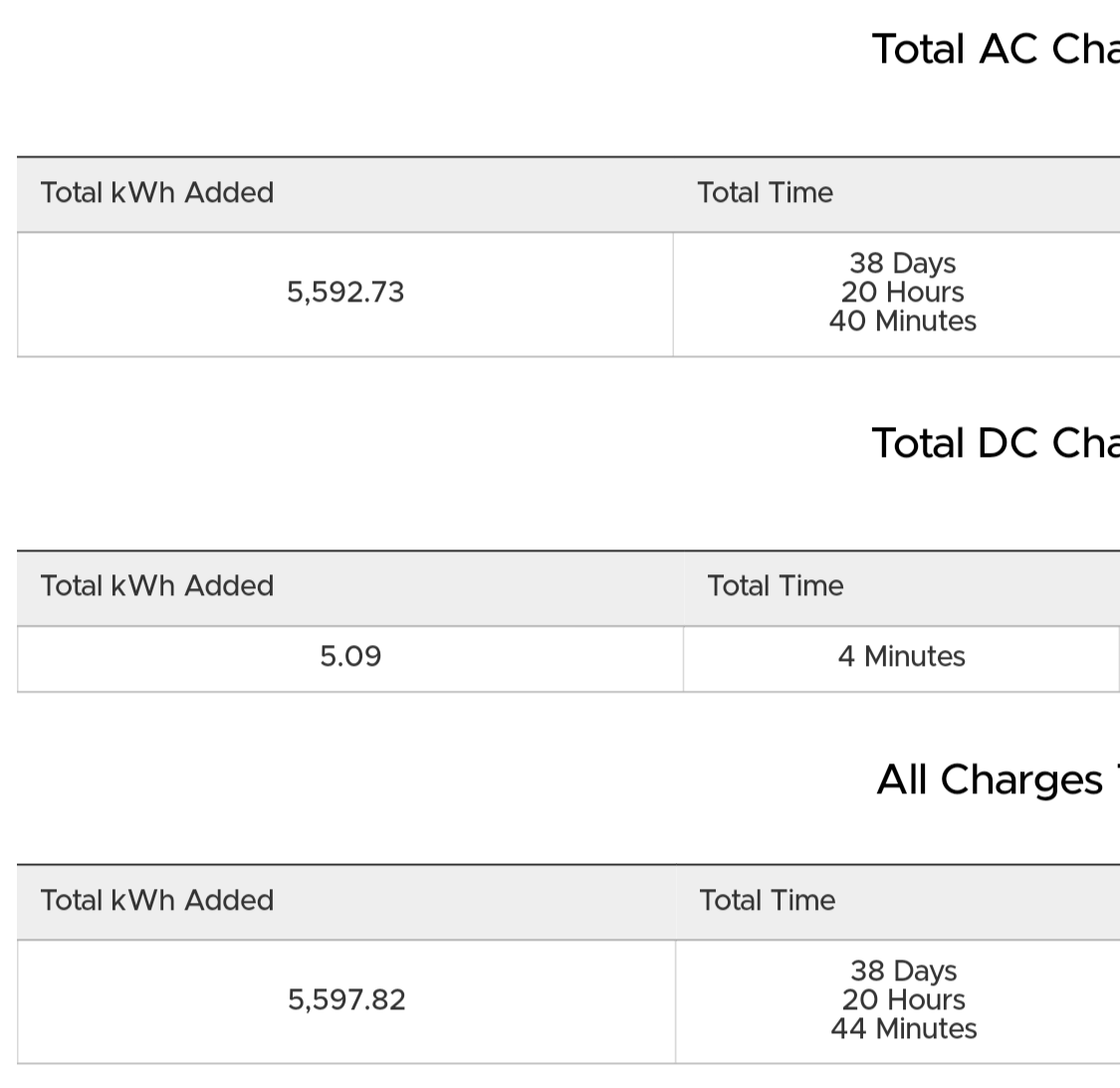Click the 40 Minutes text in AC table
1120x1088 pixels.
[x=903, y=321]
